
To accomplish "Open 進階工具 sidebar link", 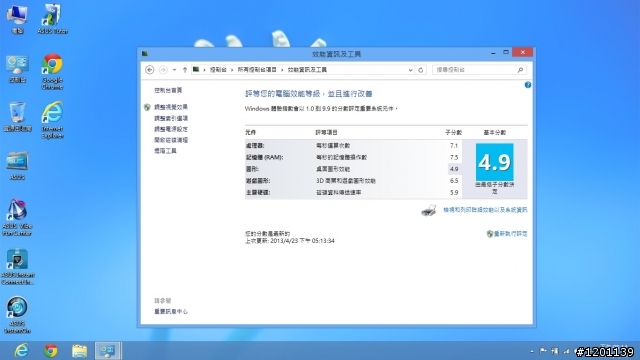I will pos(165,151).
